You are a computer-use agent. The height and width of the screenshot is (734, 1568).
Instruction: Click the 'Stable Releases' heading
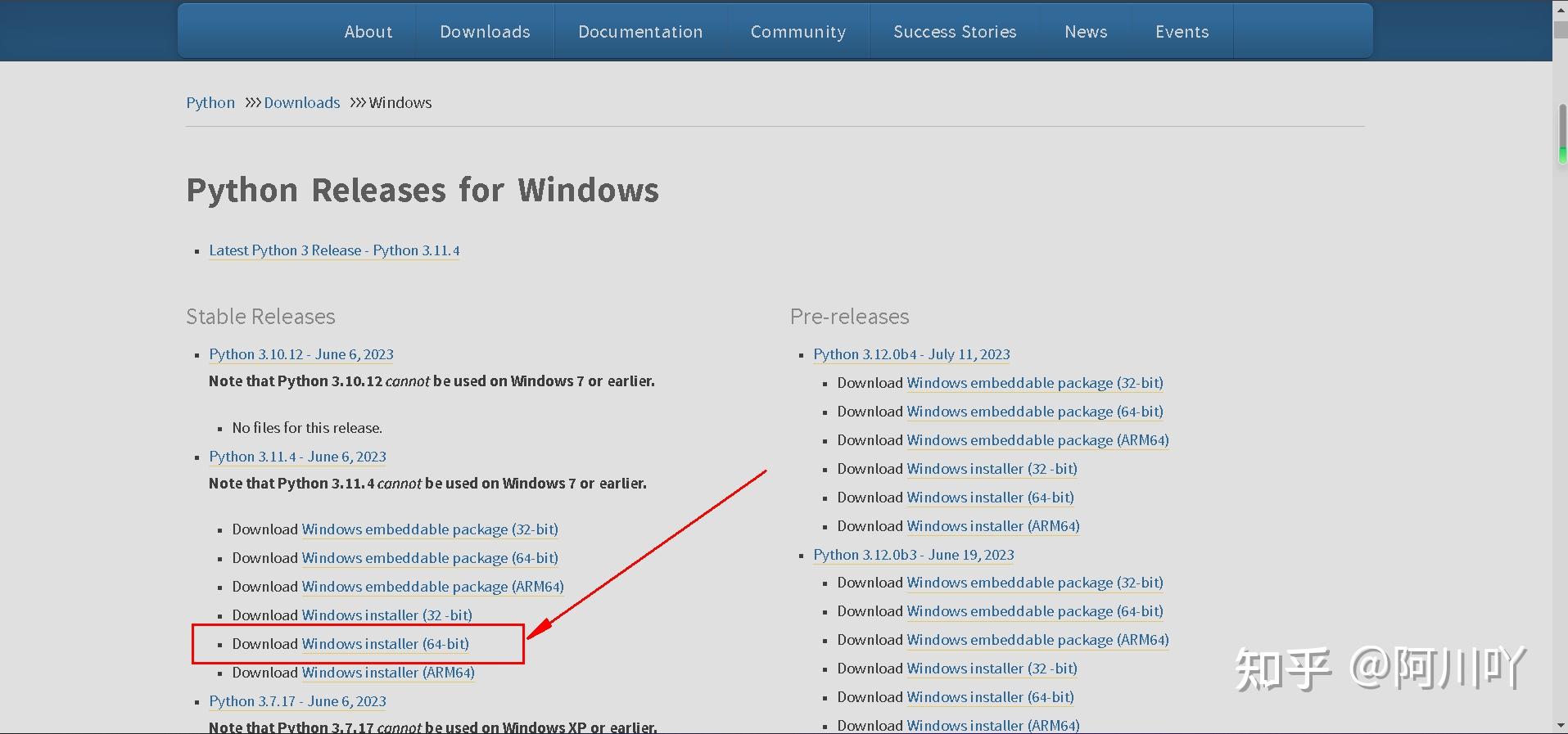(x=260, y=317)
